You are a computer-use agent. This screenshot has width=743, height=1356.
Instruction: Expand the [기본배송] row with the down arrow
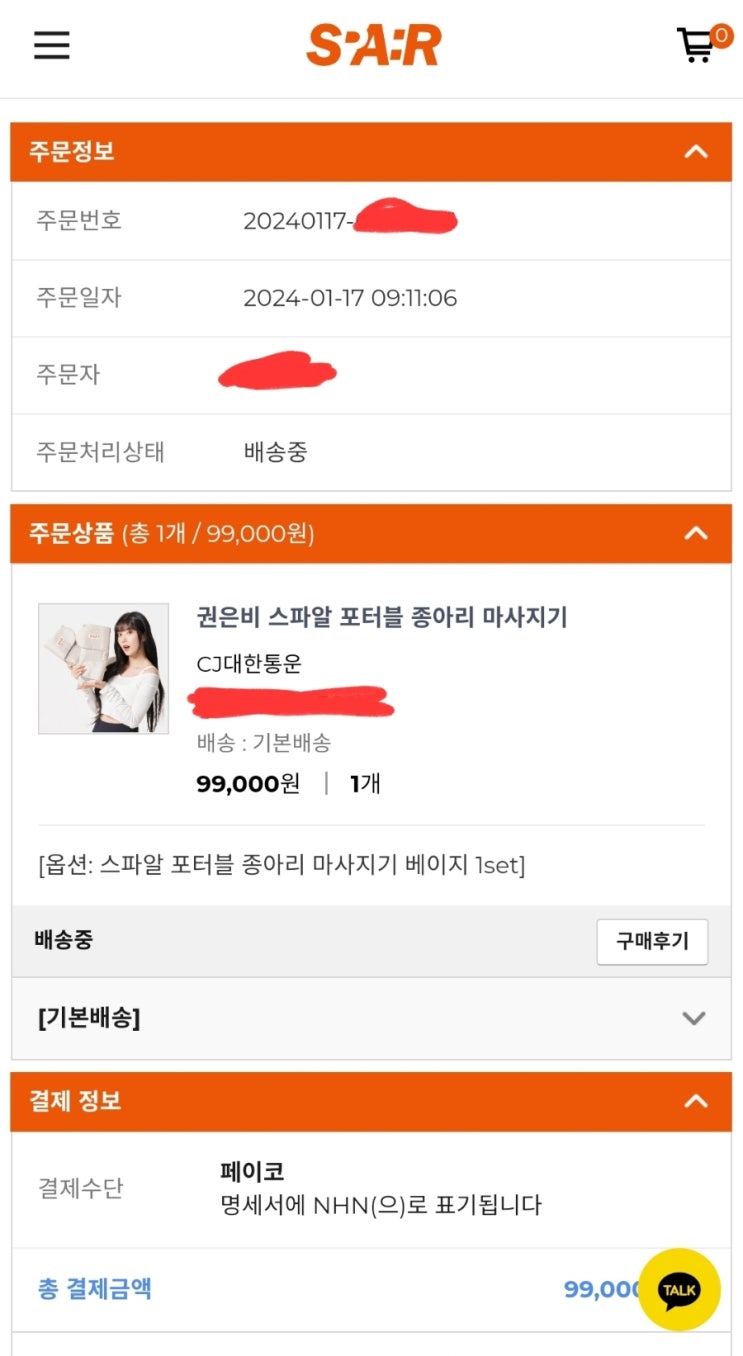[x=693, y=1018]
